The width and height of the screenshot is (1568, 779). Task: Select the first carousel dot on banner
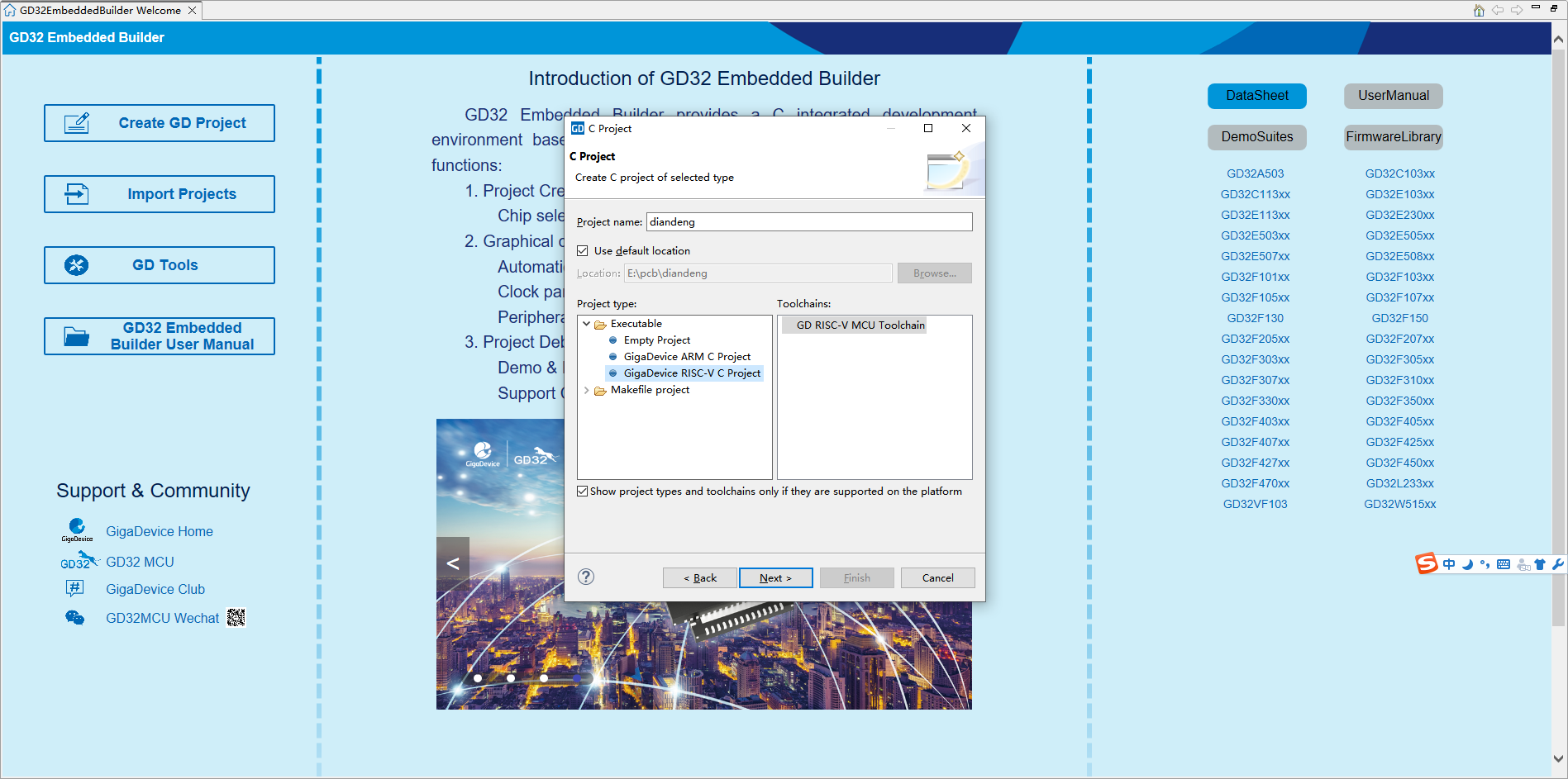pyautogui.click(x=478, y=678)
